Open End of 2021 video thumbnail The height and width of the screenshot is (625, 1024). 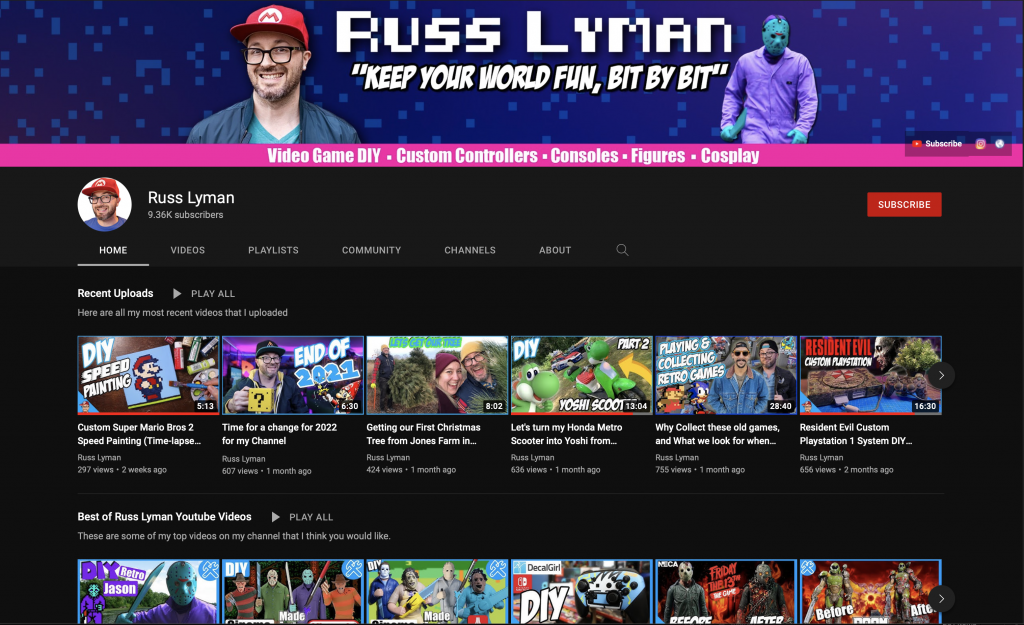point(293,375)
